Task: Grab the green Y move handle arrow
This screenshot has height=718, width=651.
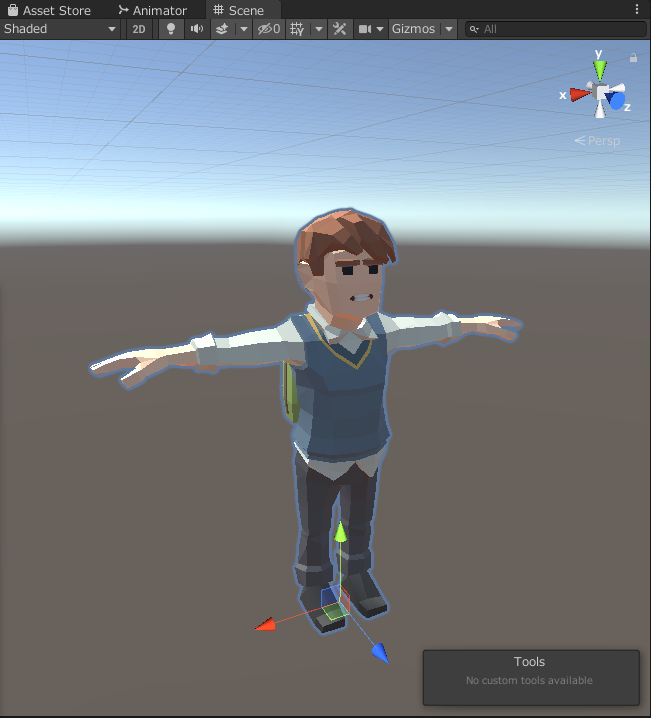Action: pyautogui.click(x=340, y=532)
